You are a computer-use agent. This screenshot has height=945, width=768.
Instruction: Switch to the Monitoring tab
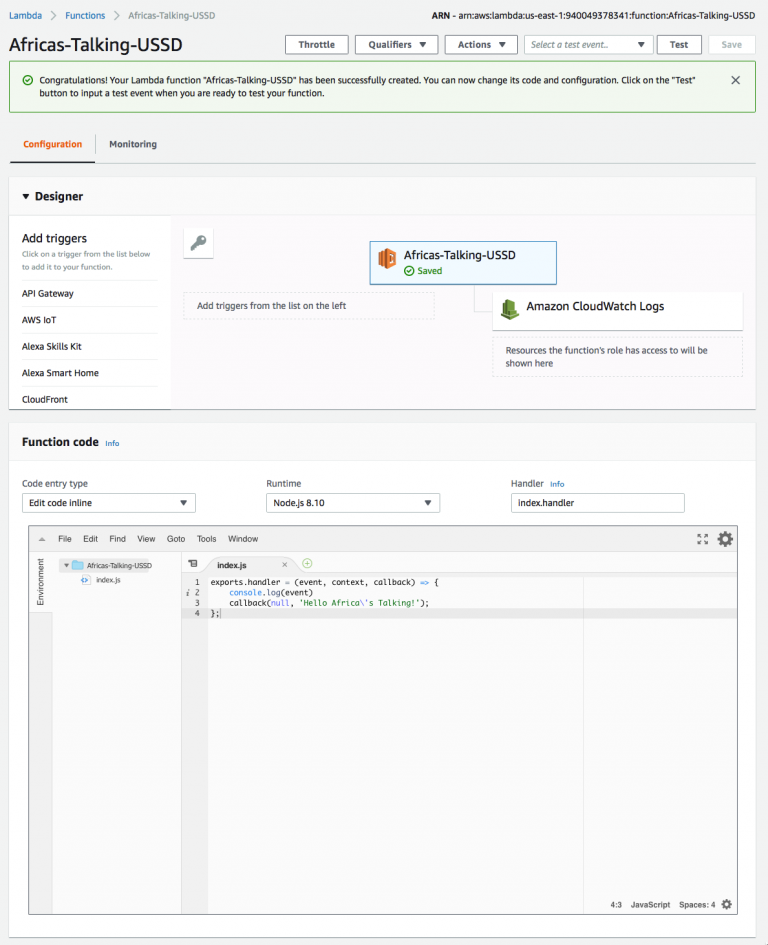click(x=132, y=143)
